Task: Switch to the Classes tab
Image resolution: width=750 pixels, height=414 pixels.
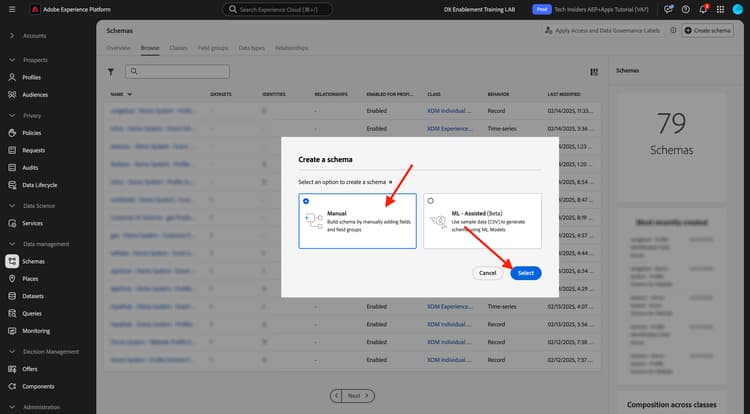Action: pos(178,48)
